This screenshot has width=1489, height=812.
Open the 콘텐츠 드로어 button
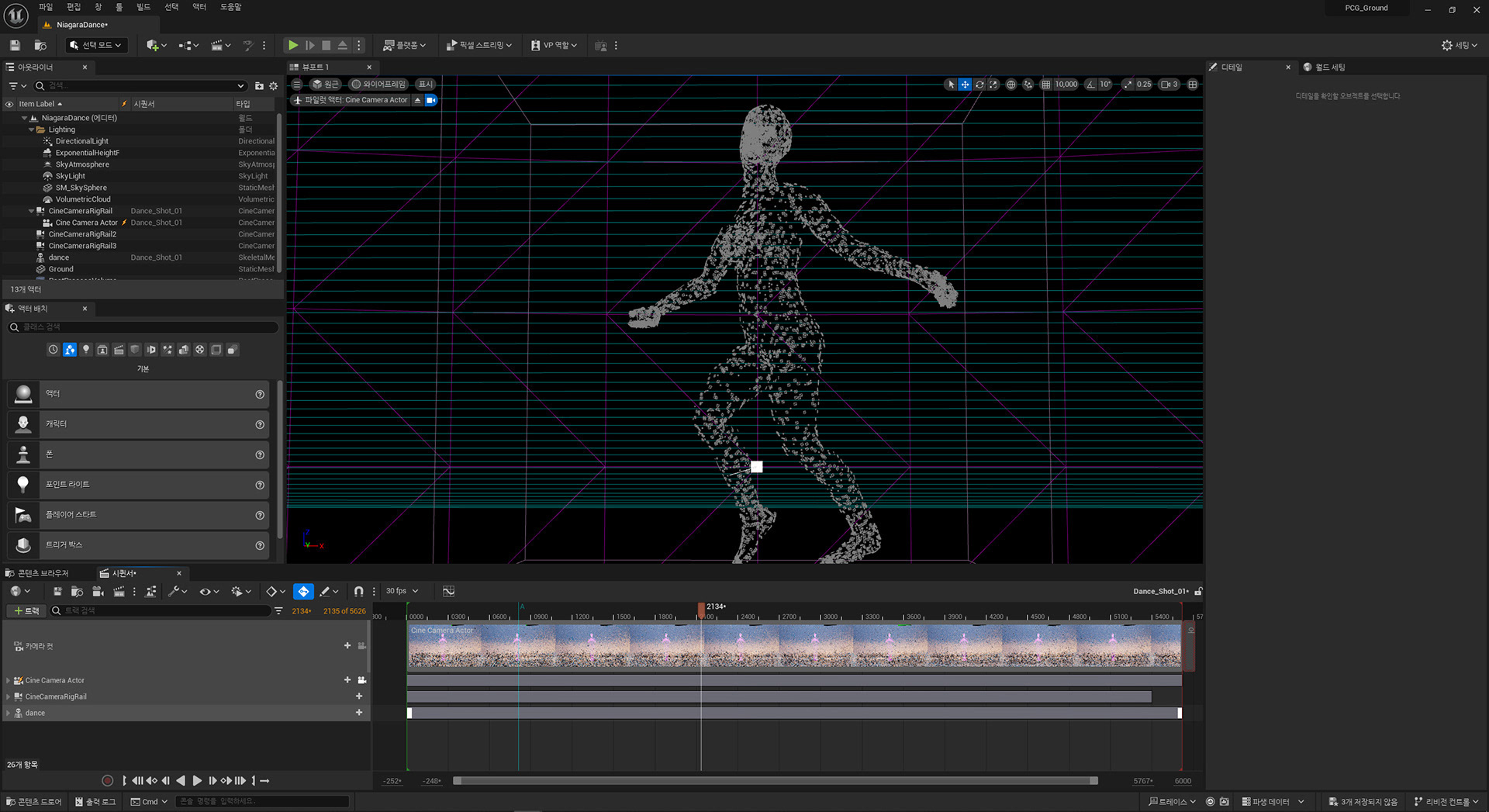(x=34, y=801)
